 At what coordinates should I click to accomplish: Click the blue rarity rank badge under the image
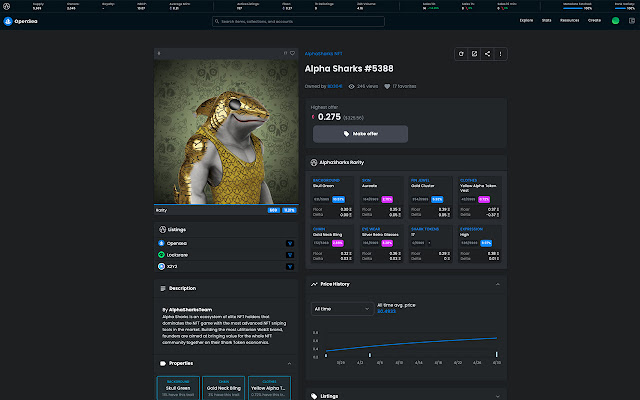(x=273, y=210)
